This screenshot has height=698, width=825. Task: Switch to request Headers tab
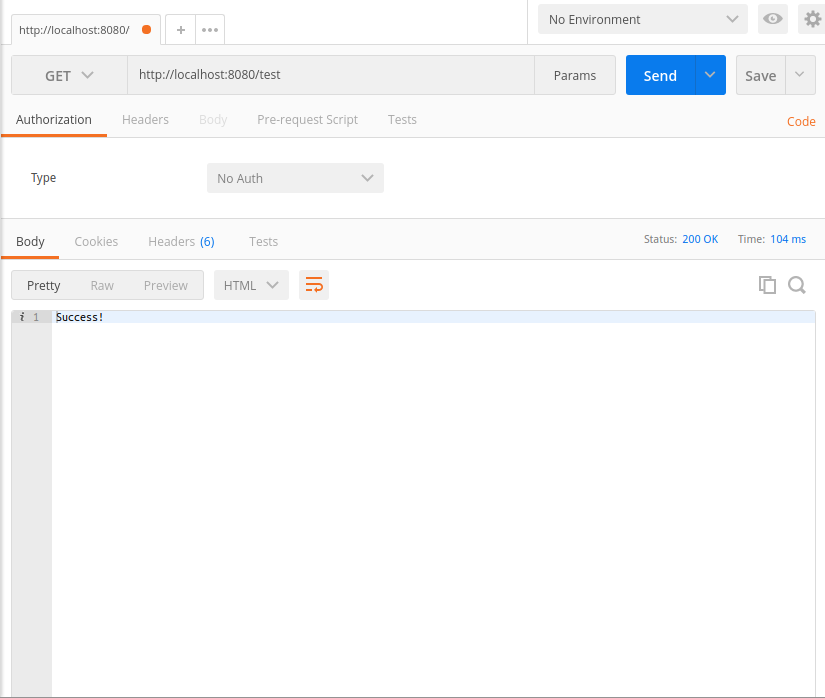tap(145, 119)
